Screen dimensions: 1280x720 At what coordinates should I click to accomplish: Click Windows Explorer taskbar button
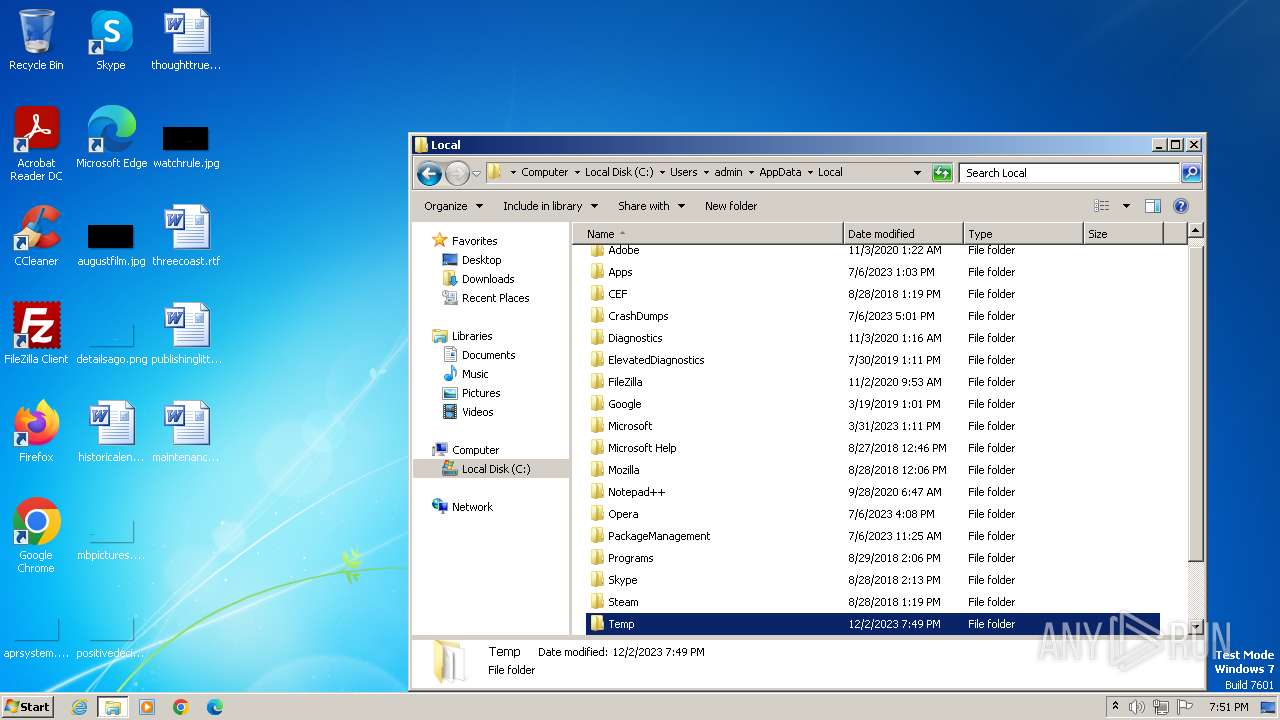pyautogui.click(x=112, y=707)
